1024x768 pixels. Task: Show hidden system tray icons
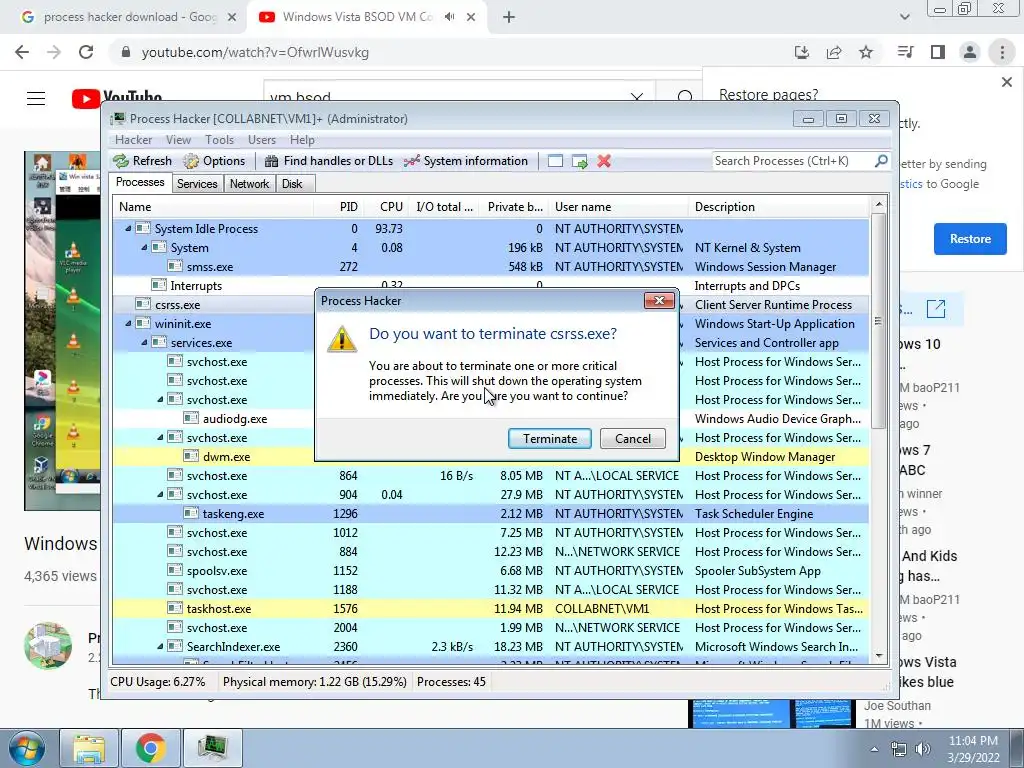click(x=874, y=750)
